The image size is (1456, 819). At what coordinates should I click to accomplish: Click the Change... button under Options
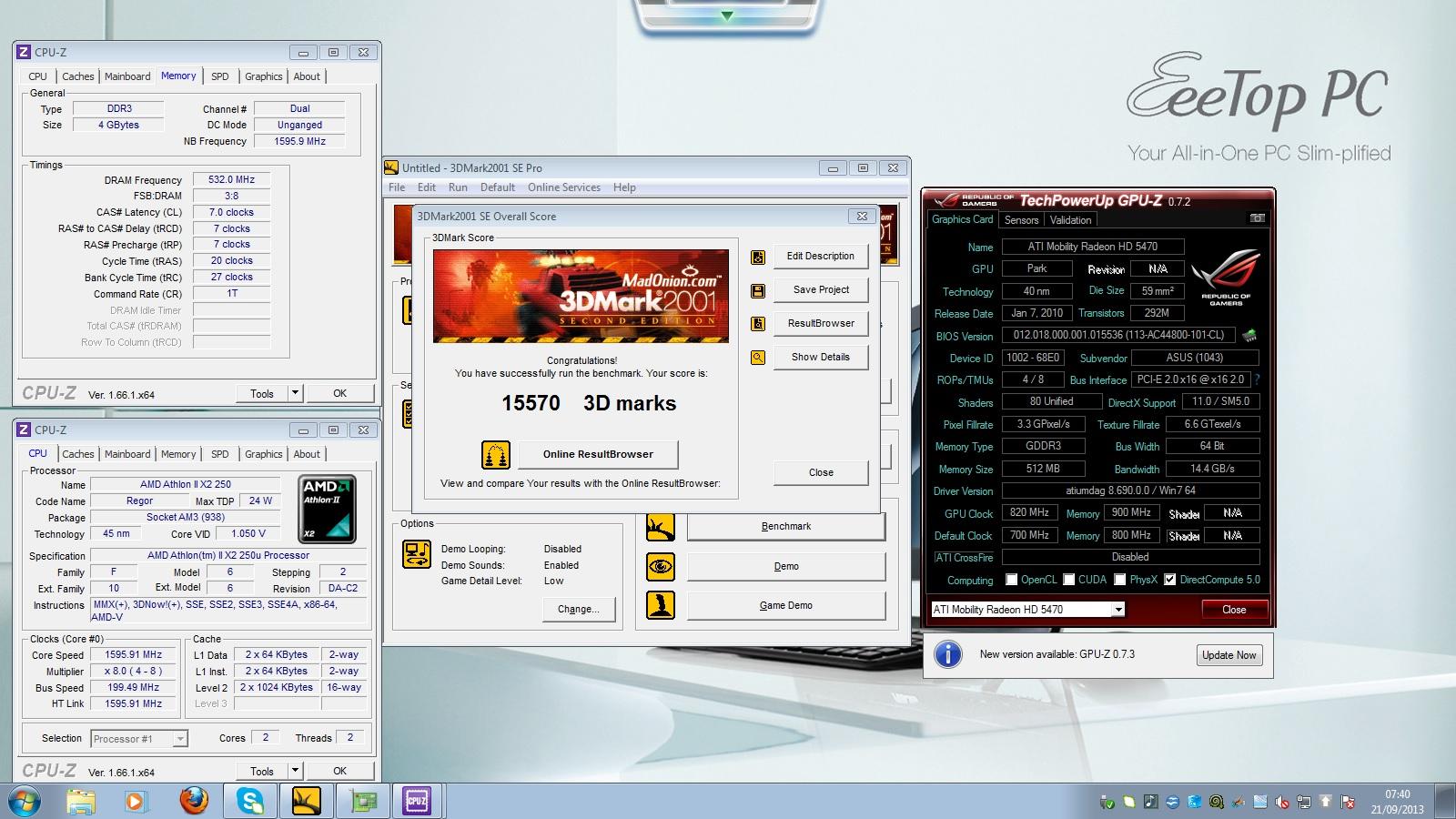pos(579,609)
